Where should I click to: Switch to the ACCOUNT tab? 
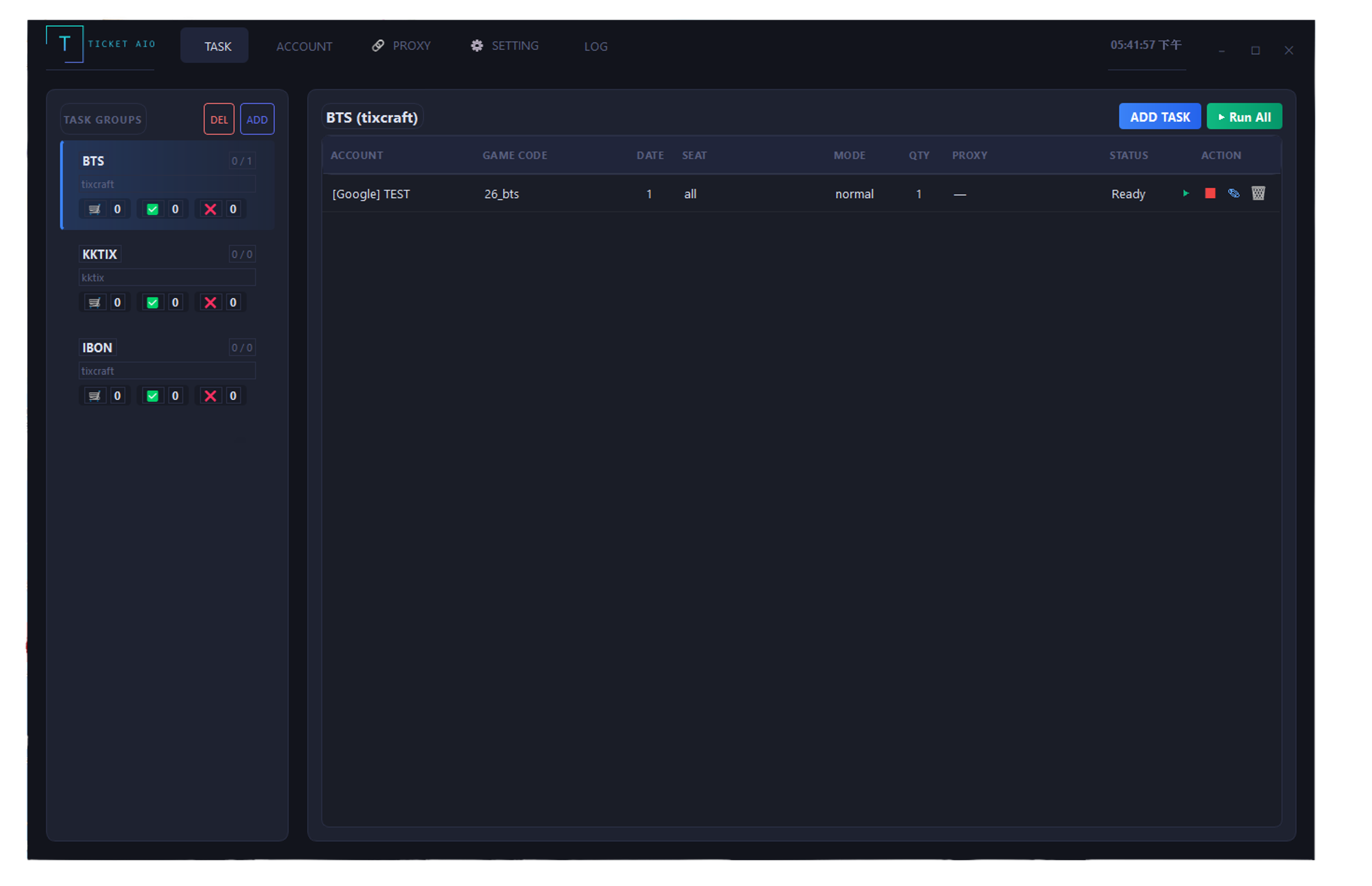coord(304,46)
